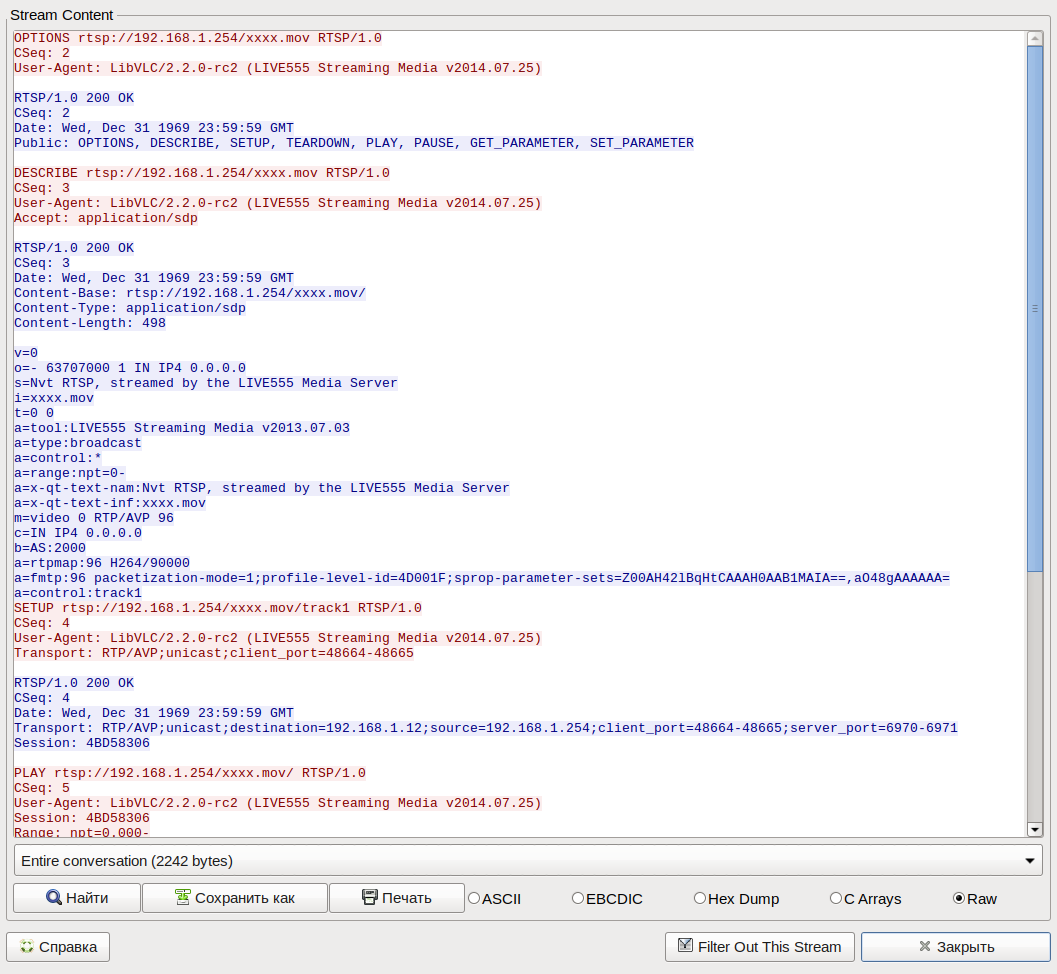Click the Session: 4BD58306 line in SETUP response
This screenshot has width=1057, height=974.
82,743
